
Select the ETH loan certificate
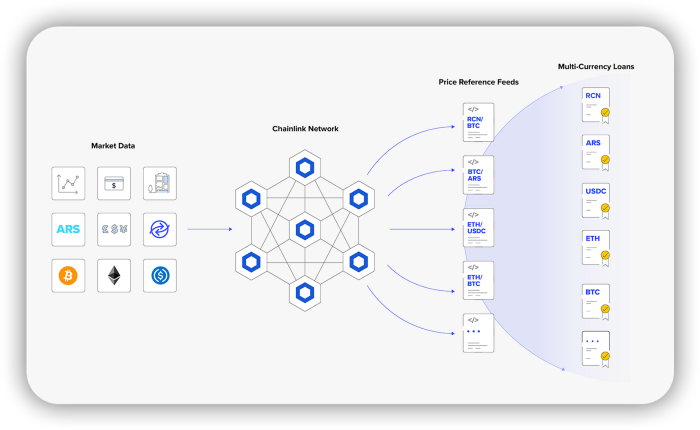tap(596, 248)
